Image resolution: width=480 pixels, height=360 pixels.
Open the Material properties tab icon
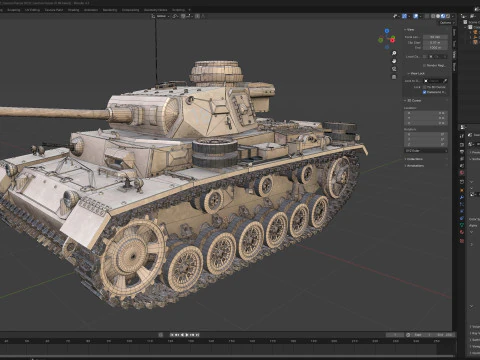tap(462, 232)
